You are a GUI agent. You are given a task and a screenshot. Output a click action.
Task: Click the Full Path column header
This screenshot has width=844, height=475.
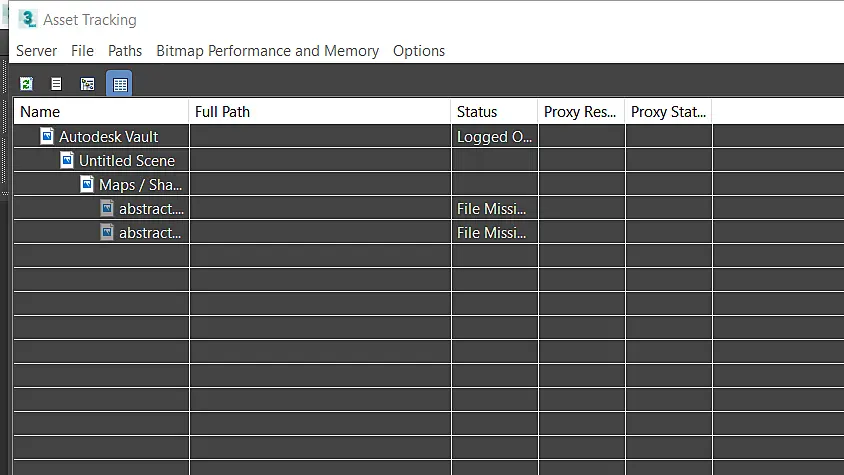point(320,111)
